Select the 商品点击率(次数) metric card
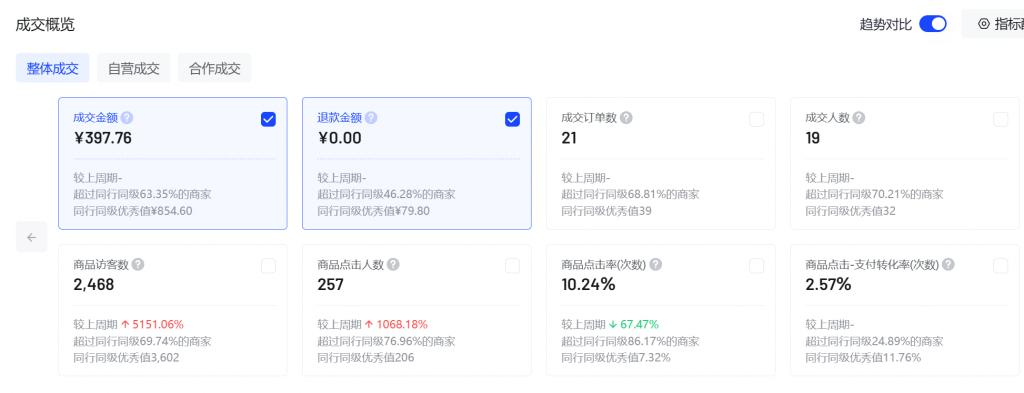This screenshot has height=393, width=1024. pyautogui.click(x=661, y=310)
